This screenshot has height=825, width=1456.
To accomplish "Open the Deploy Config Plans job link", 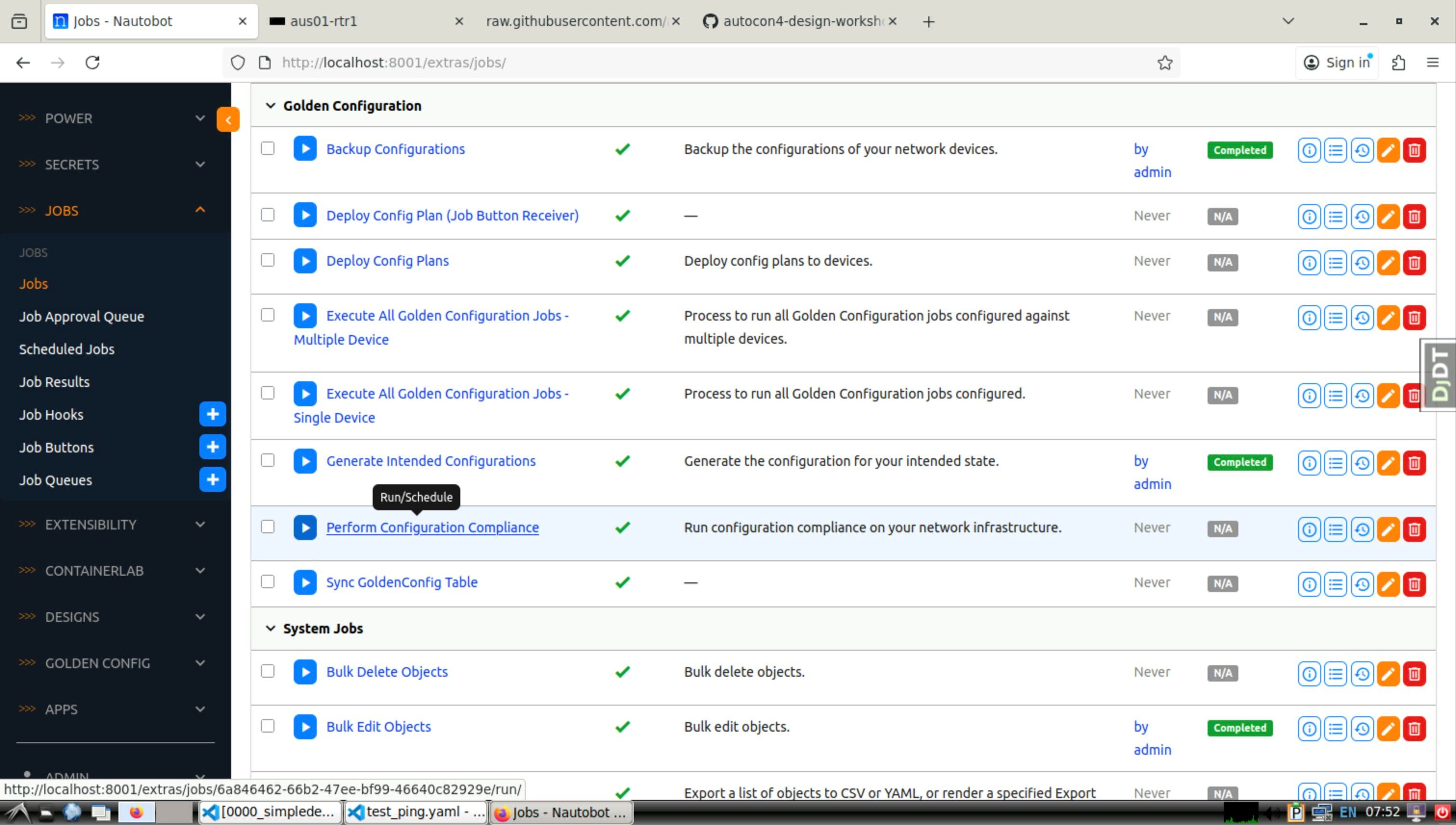I will point(387,261).
